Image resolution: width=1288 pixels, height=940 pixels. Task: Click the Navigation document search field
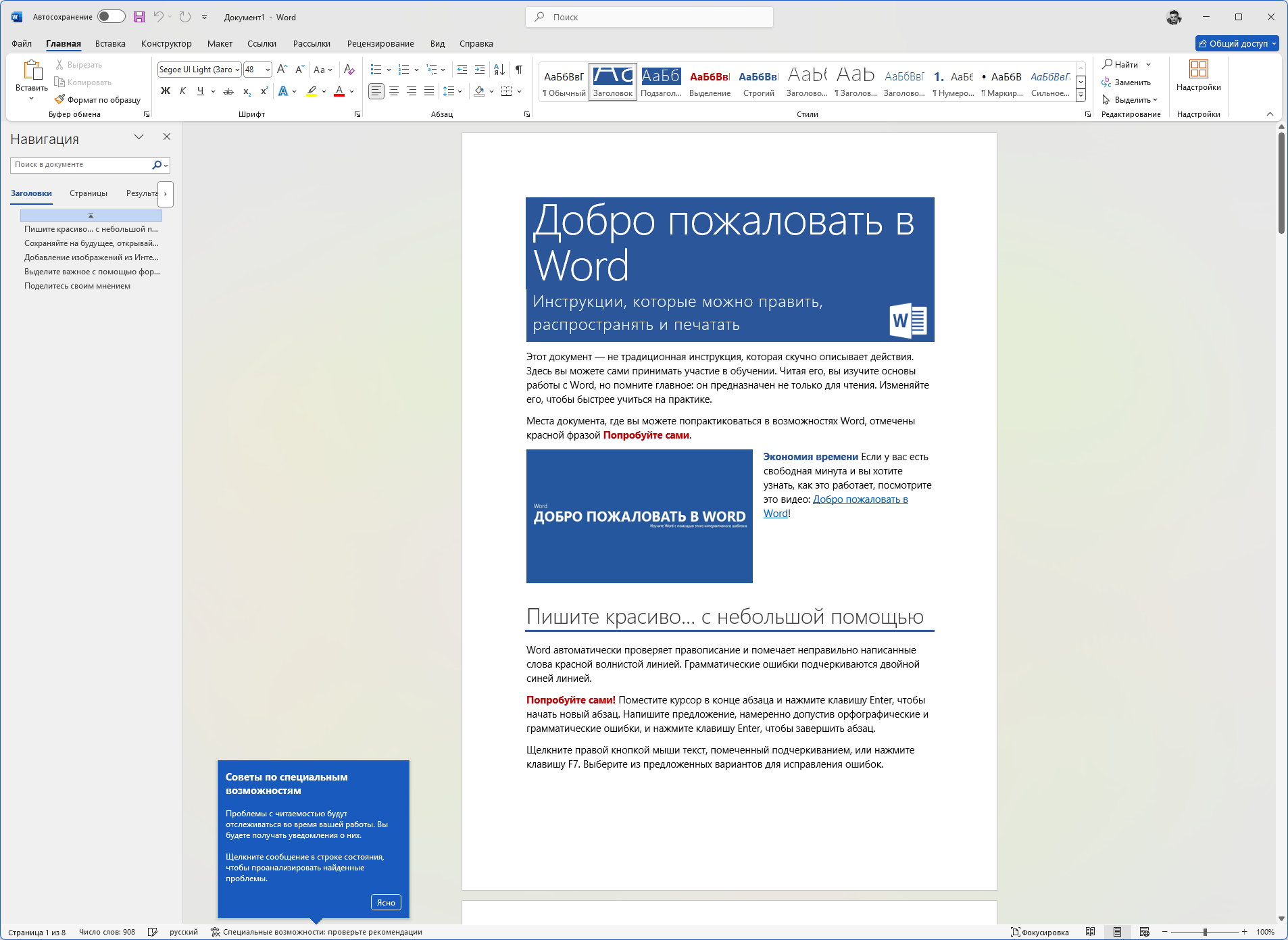pos(81,165)
